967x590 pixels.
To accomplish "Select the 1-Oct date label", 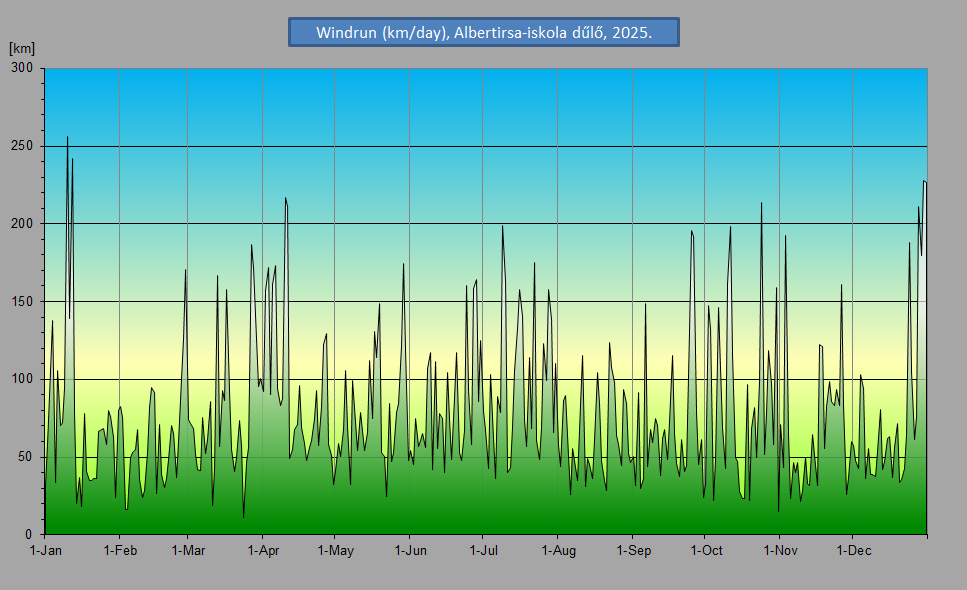I will [x=705, y=550].
